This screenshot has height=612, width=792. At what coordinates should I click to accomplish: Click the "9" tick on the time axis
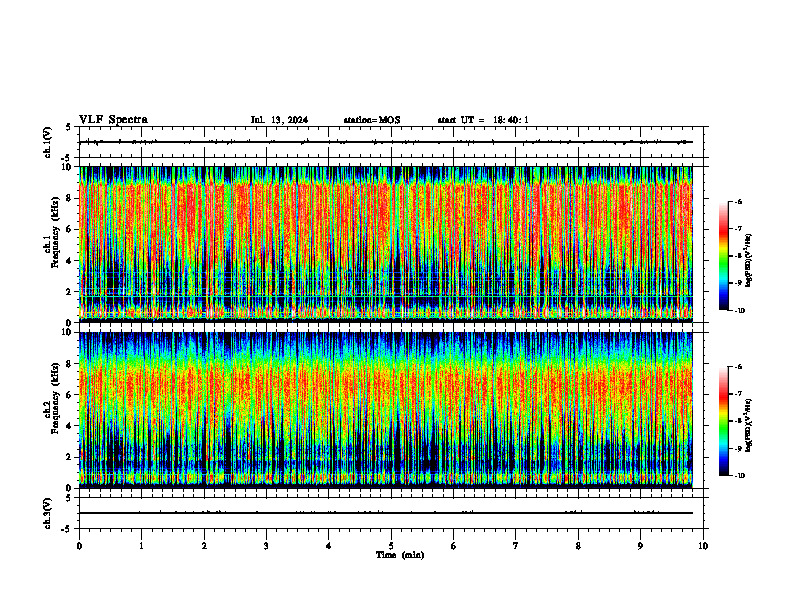[x=640, y=546]
